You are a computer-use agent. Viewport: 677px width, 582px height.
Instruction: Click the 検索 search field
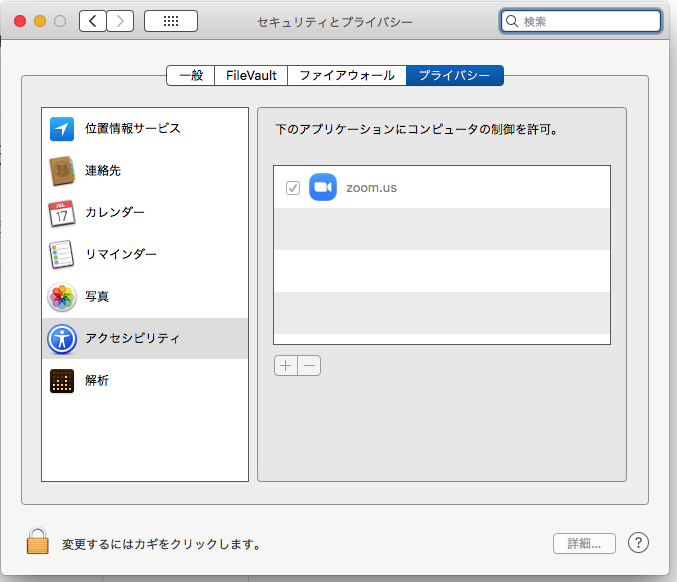(580, 21)
